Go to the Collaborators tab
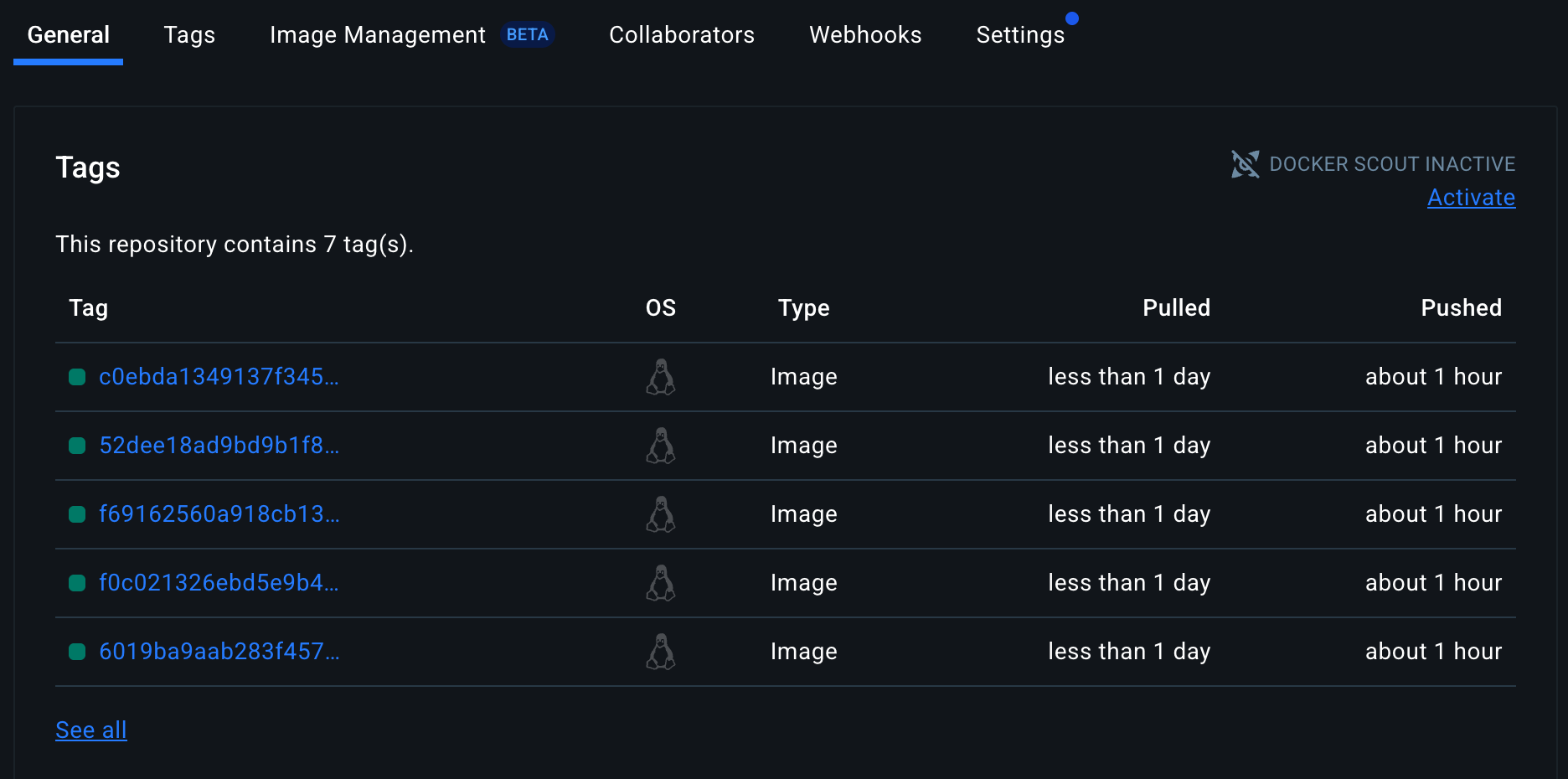 682,34
